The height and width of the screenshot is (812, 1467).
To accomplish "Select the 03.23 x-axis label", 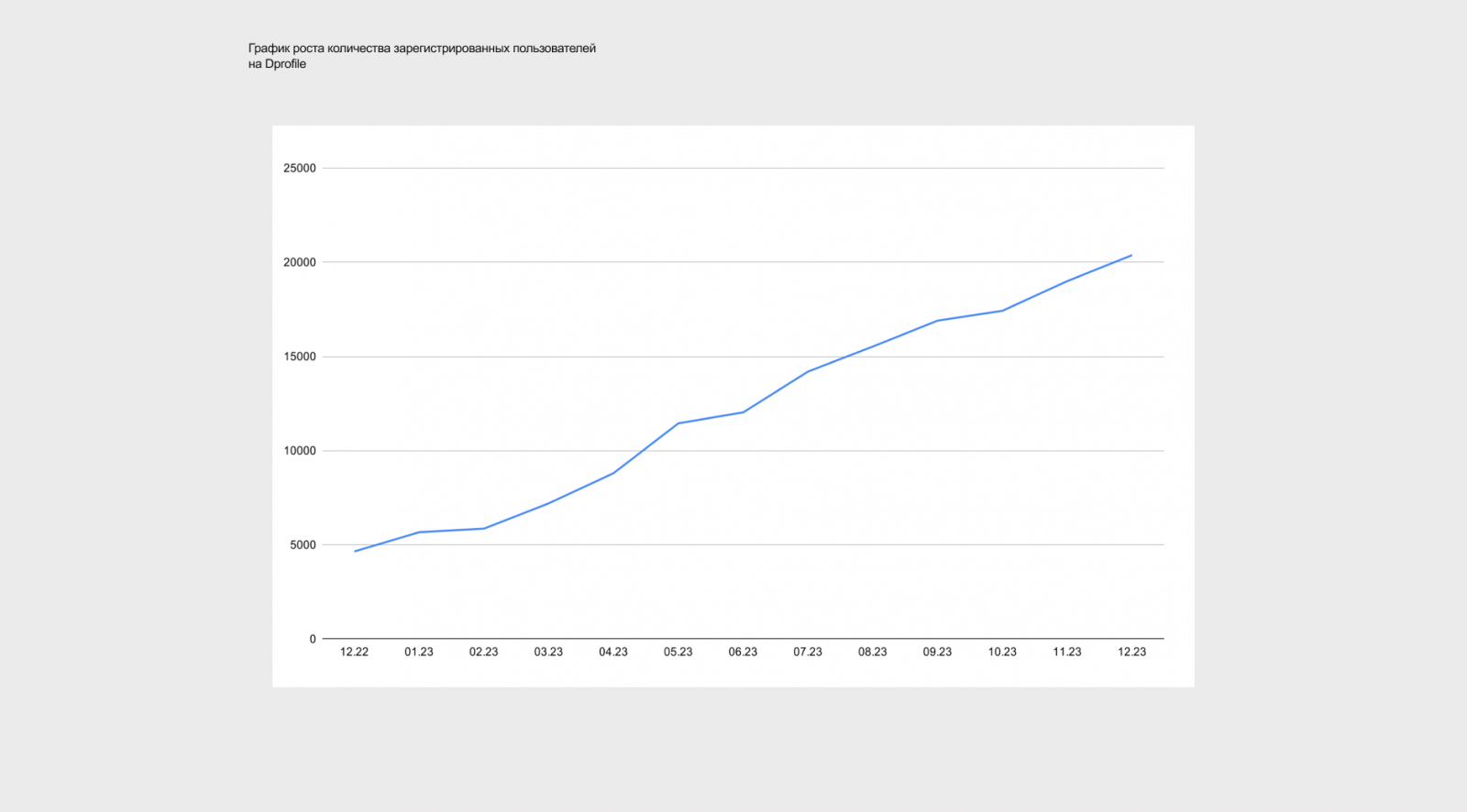I will coord(548,652).
